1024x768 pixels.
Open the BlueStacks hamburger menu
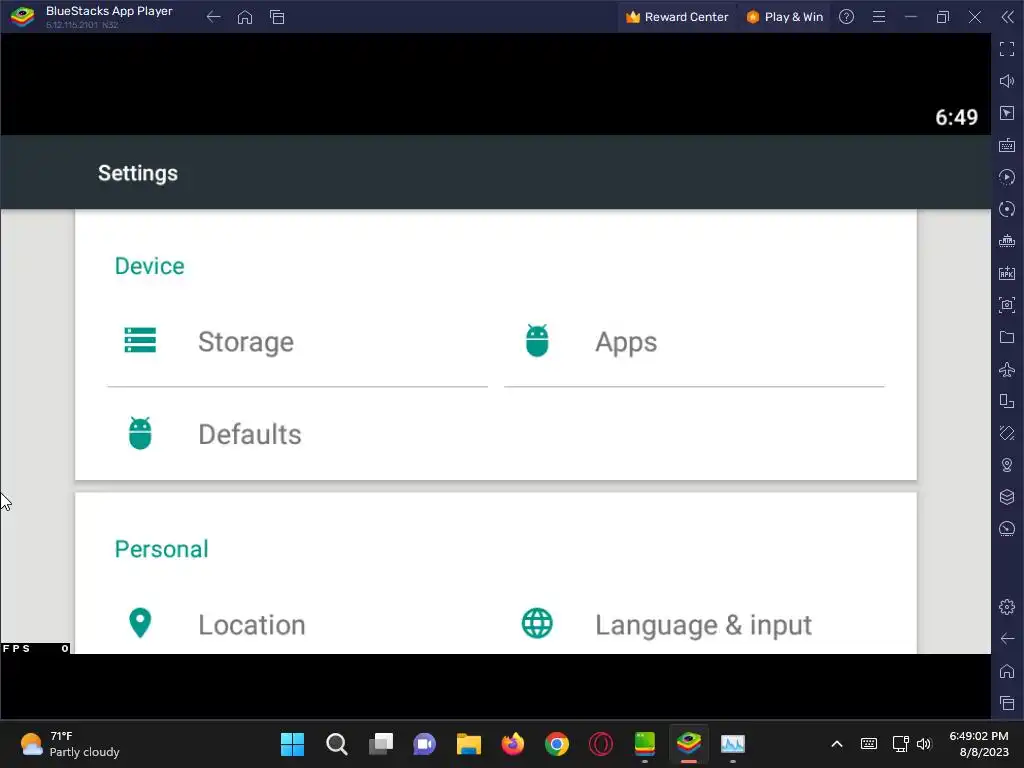(879, 17)
